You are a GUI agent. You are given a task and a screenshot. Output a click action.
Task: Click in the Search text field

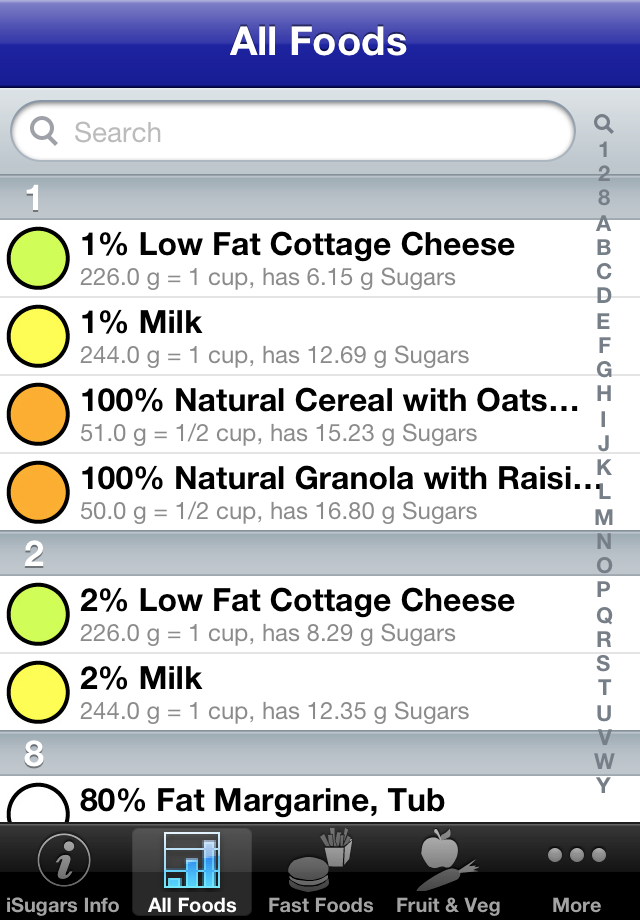(x=300, y=132)
